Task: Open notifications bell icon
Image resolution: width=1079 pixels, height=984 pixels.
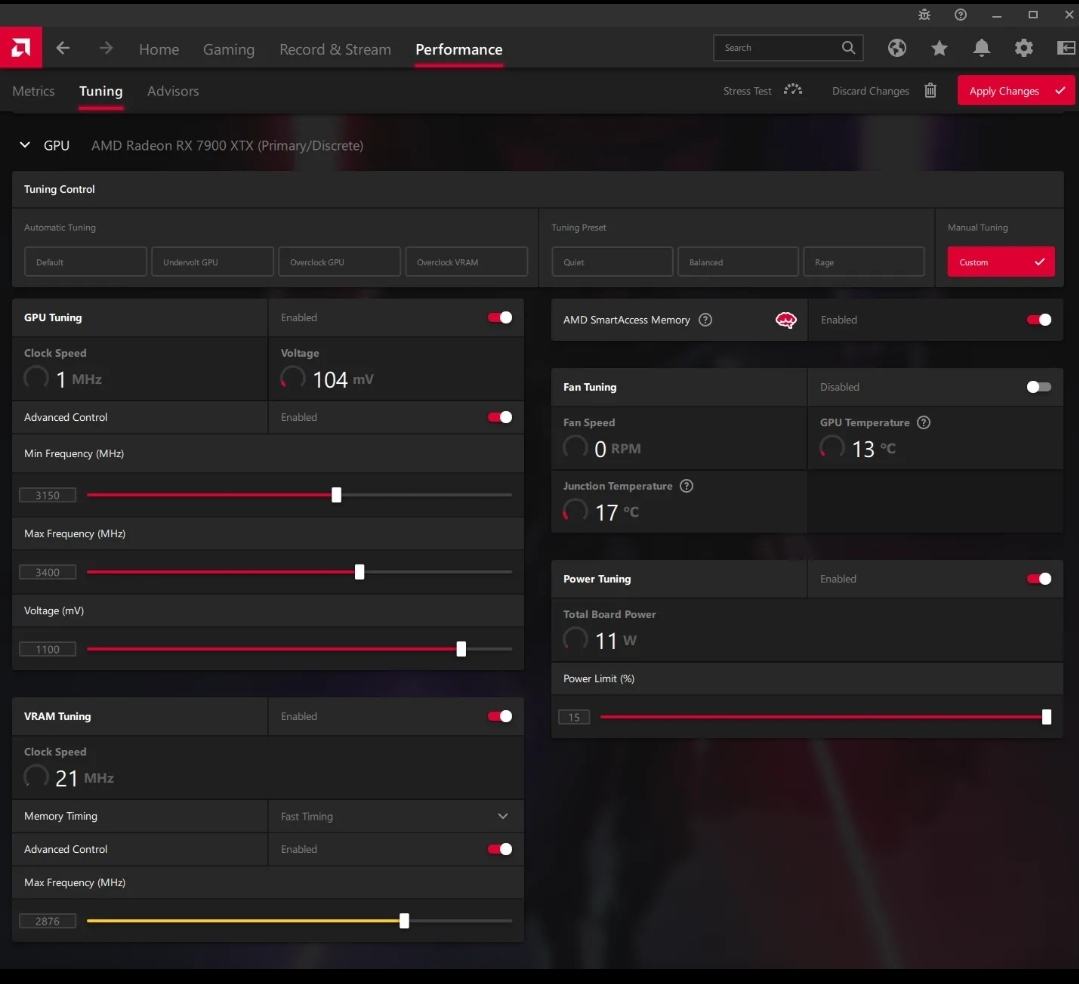Action: pos(981,47)
